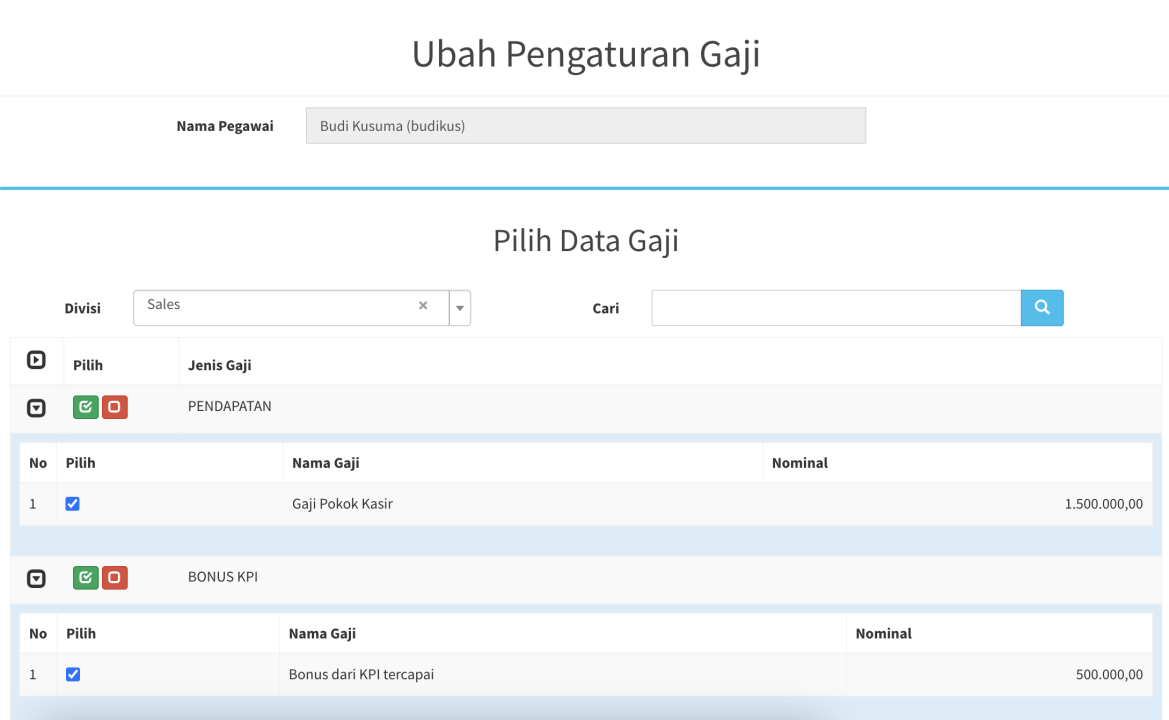Collapse the BONUS KPI group
The width and height of the screenshot is (1169, 720).
click(36, 578)
